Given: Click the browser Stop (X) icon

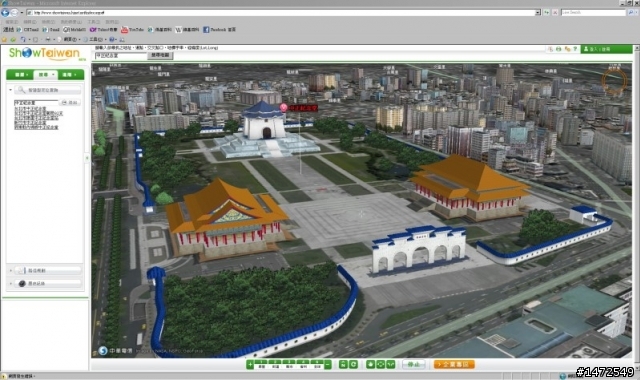Looking at the screenshot, I should (x=555, y=13).
